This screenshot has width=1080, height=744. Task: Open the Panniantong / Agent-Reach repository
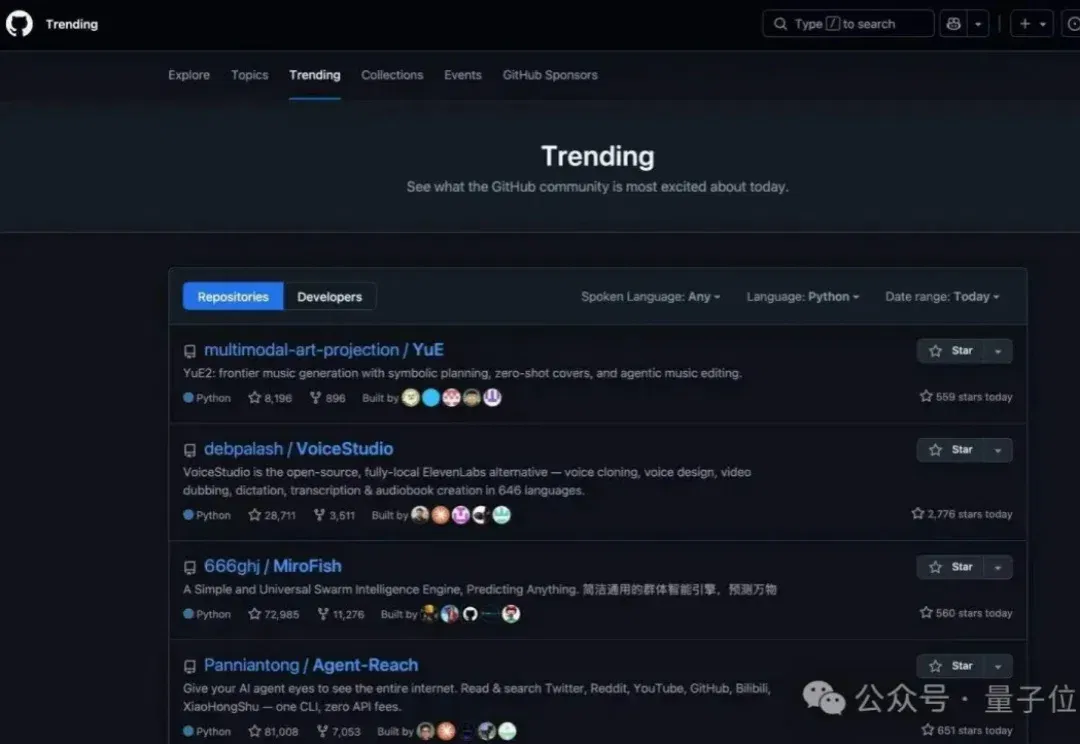pyautogui.click(x=311, y=665)
